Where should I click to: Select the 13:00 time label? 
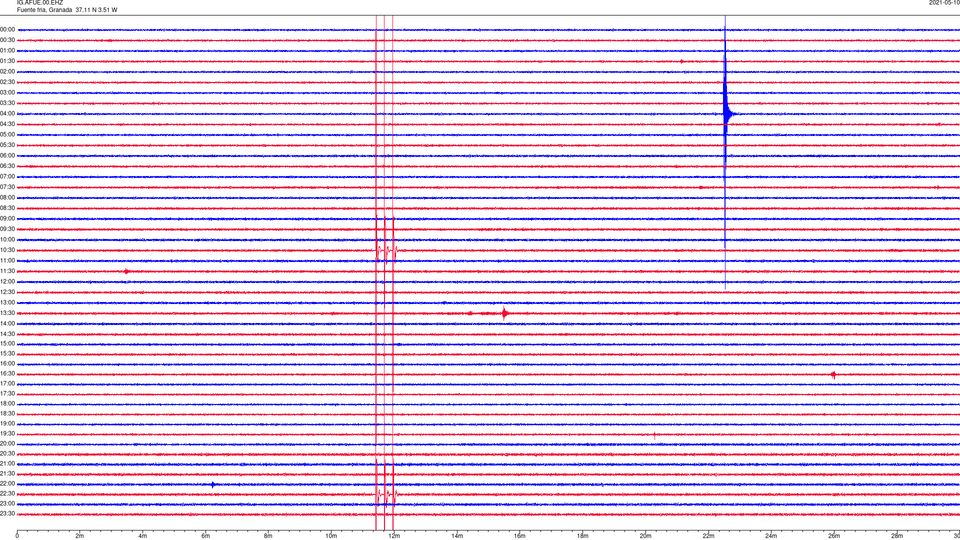(8, 302)
